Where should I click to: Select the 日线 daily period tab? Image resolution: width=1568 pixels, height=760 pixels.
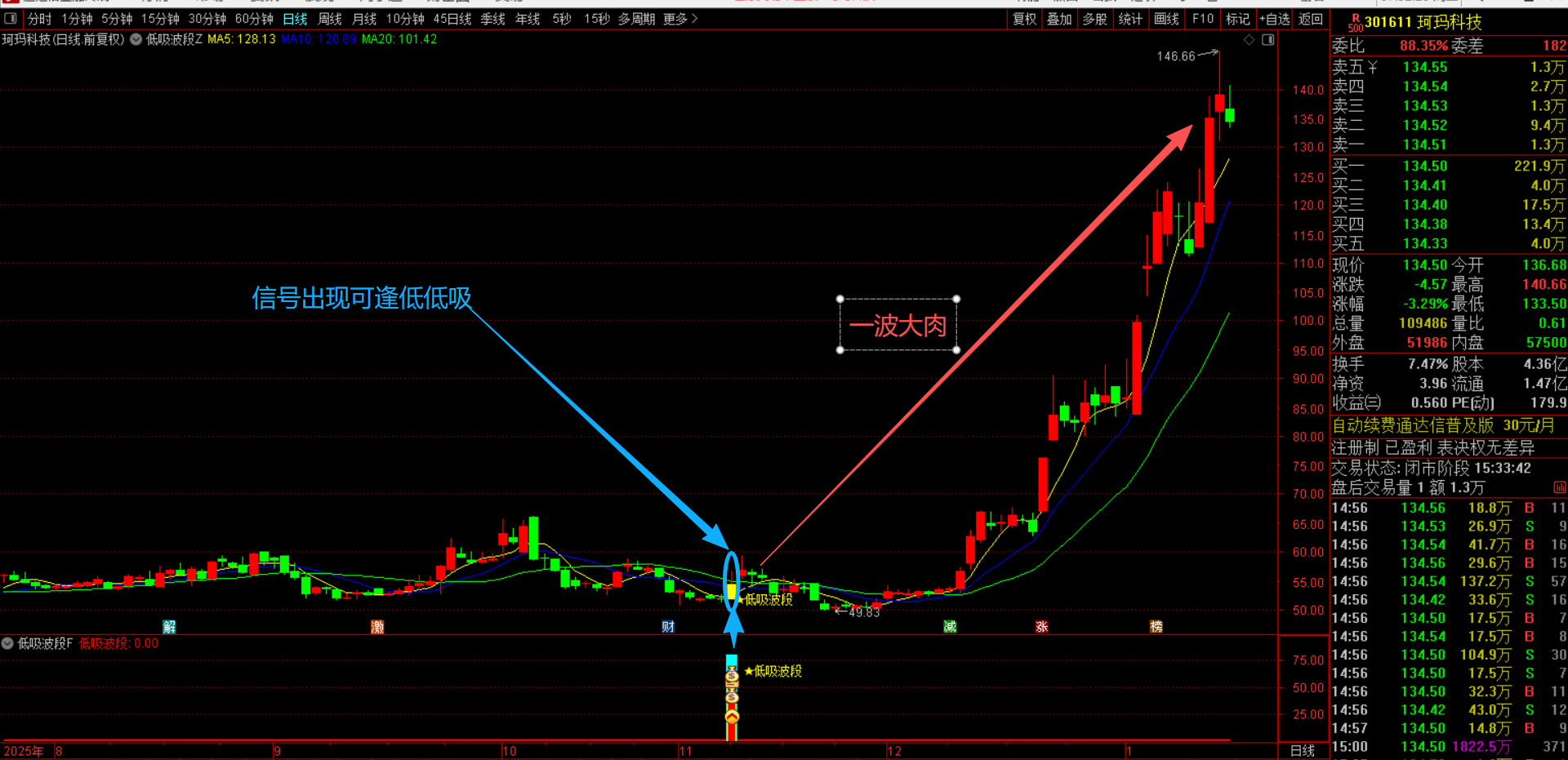point(295,19)
